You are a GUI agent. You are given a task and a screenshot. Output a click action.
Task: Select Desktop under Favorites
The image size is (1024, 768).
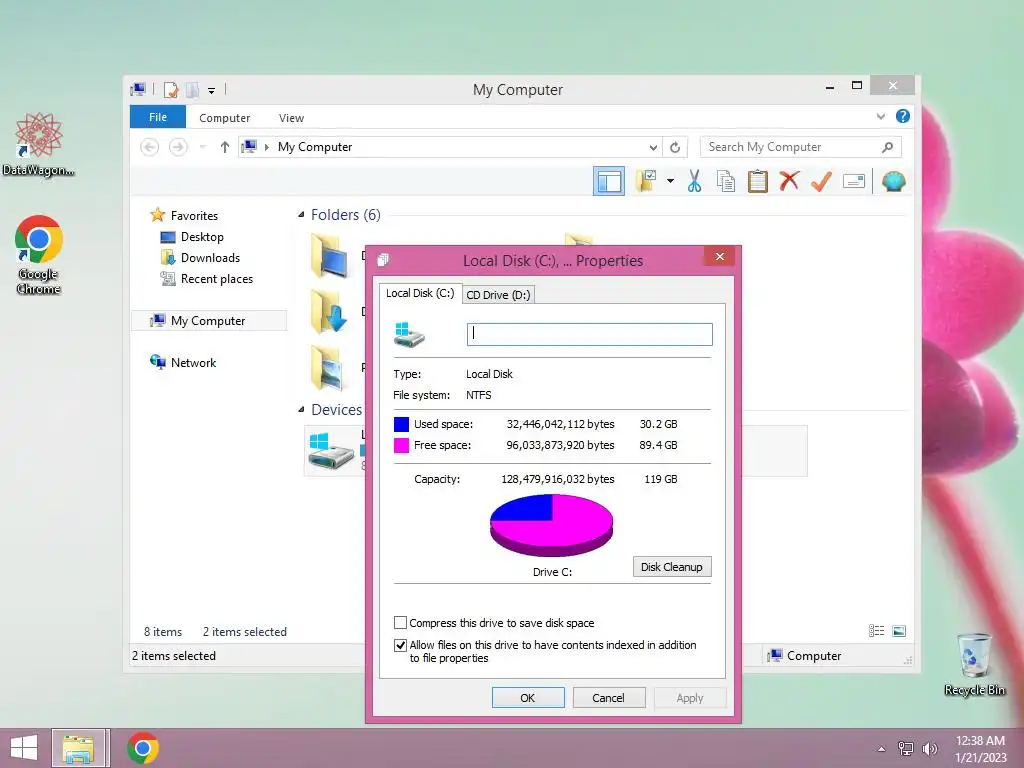(202, 236)
